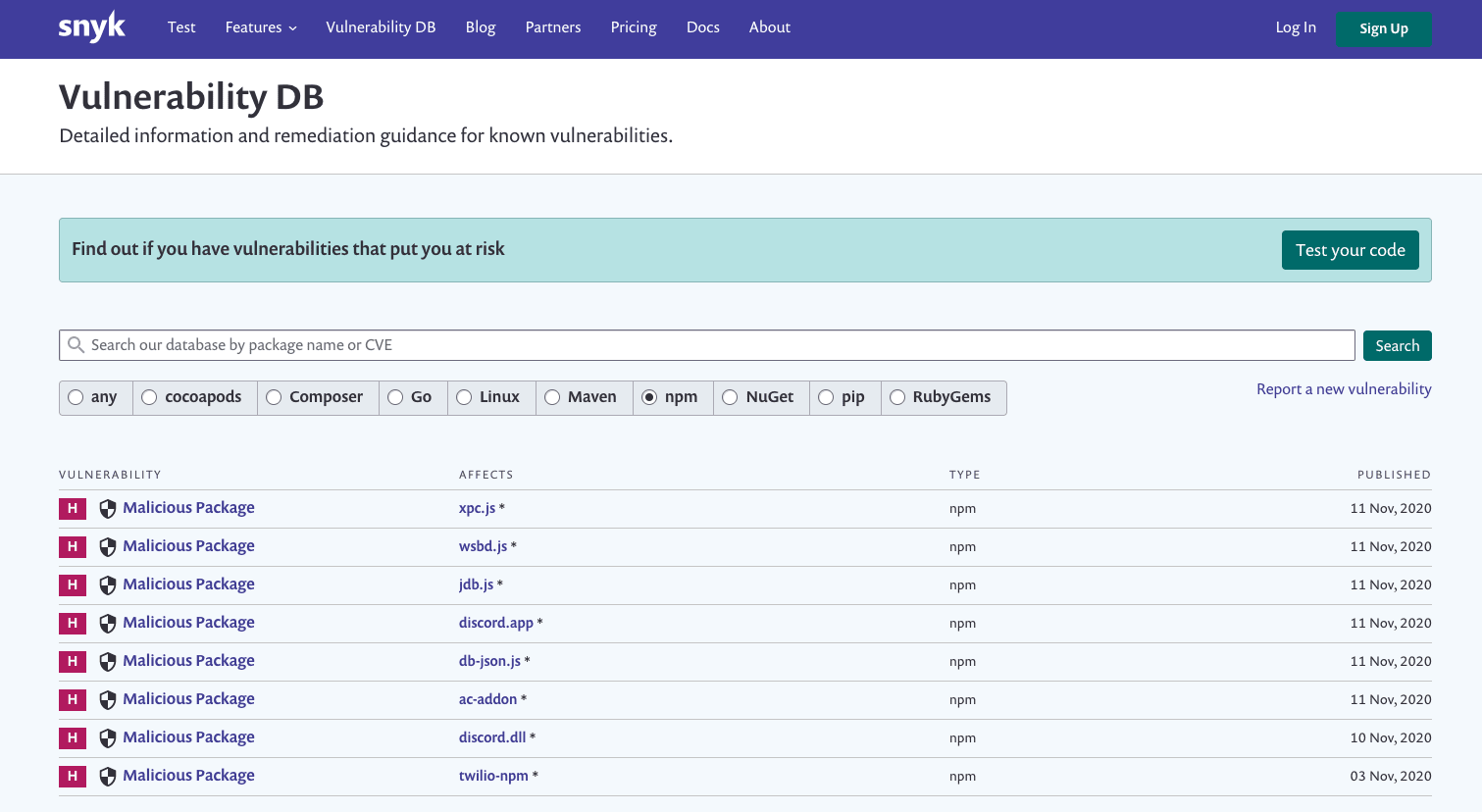
Task: Open the wsbd.js package link
Action: click(x=483, y=546)
